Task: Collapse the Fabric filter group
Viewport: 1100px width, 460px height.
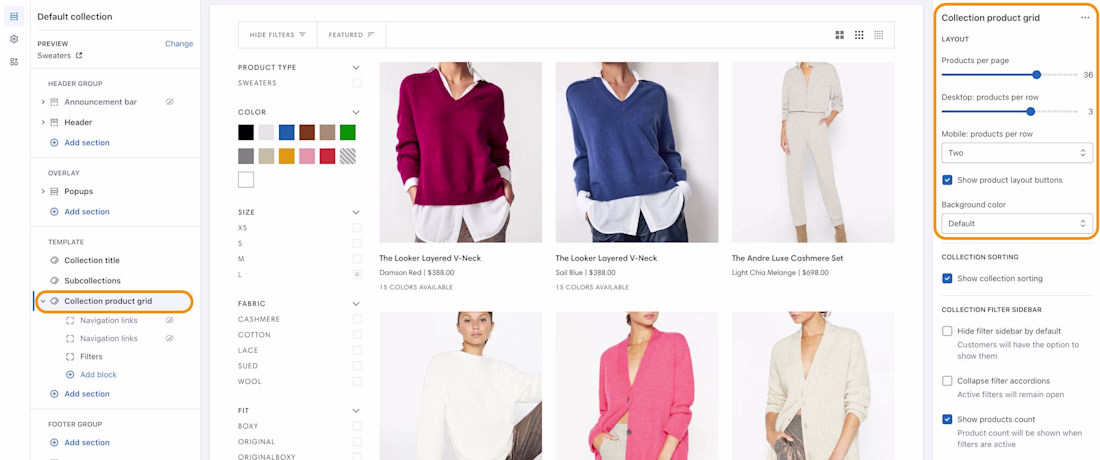Action: click(x=356, y=304)
